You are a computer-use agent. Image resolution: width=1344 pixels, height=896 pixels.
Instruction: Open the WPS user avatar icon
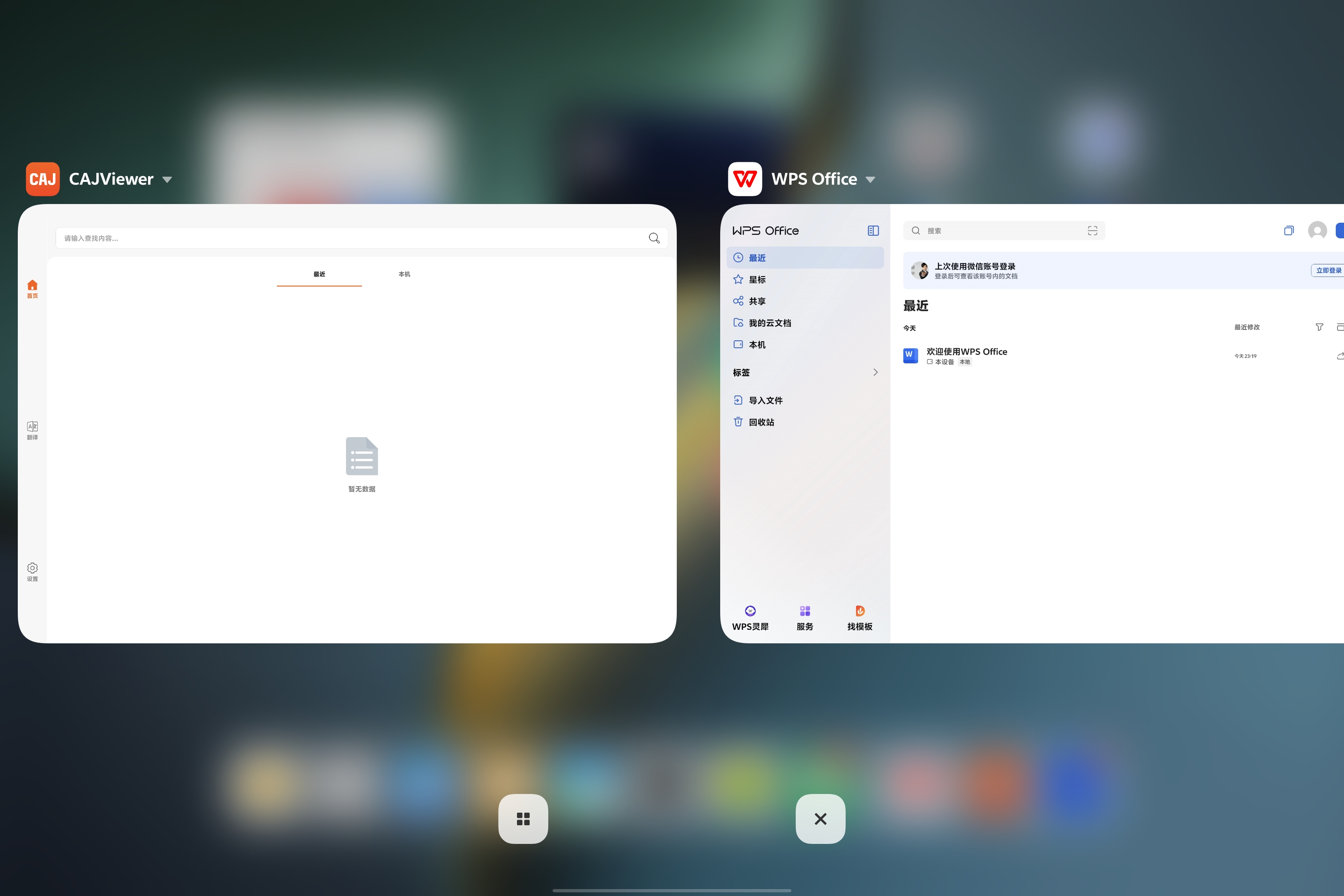tap(1318, 231)
